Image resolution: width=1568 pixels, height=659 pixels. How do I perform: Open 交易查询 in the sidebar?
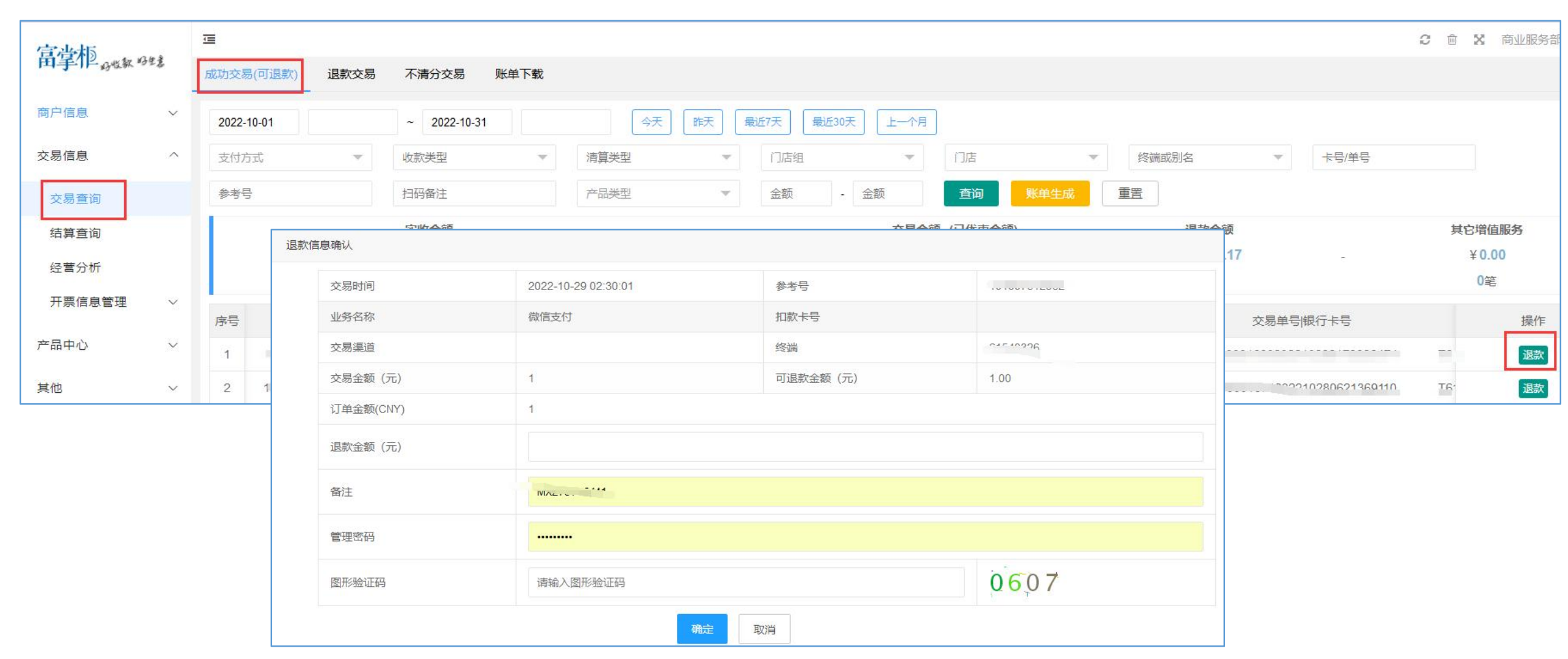76,199
